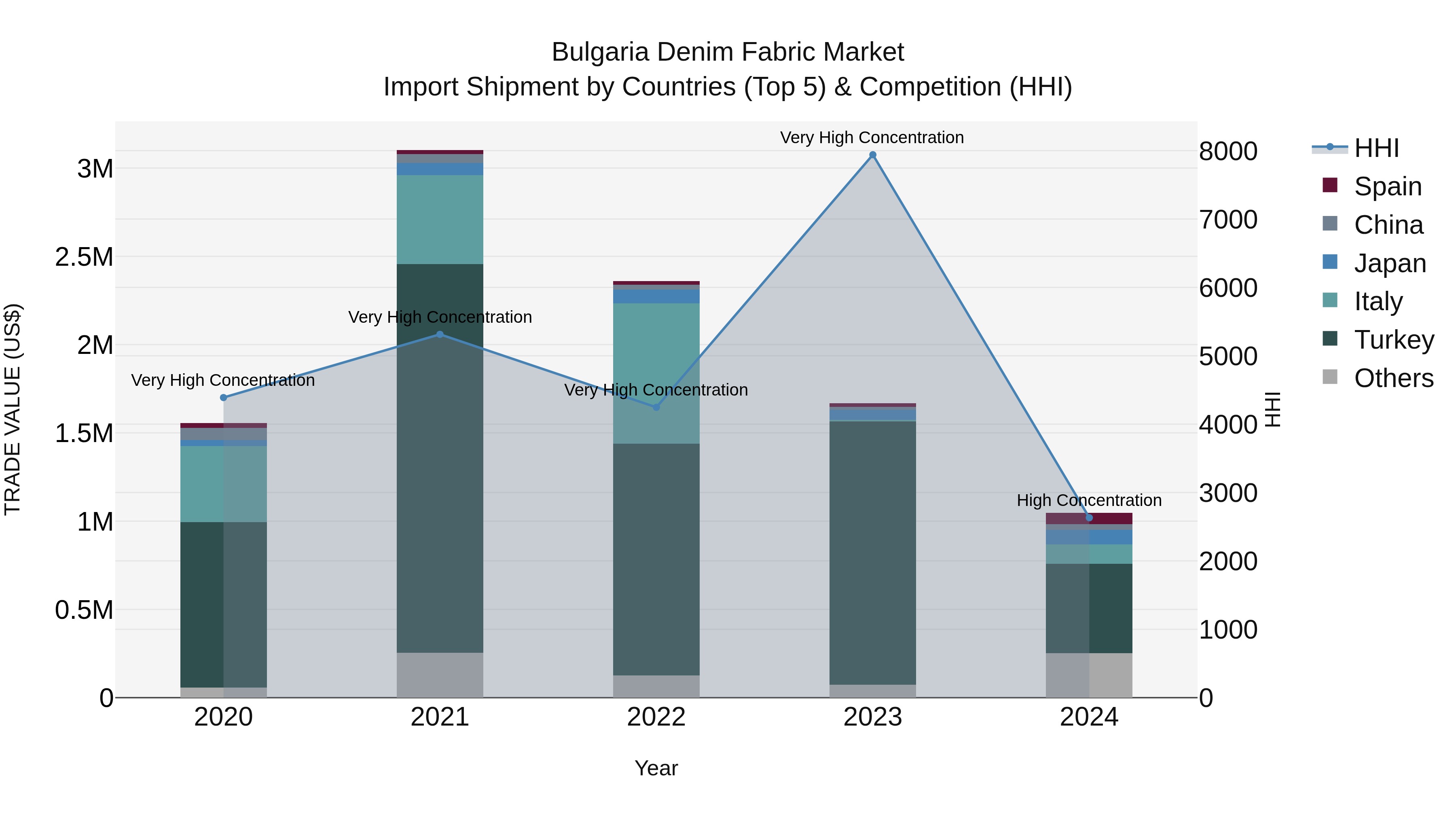
Task: Click the Italy segment of the 2021 bar
Action: pyautogui.click(x=440, y=219)
